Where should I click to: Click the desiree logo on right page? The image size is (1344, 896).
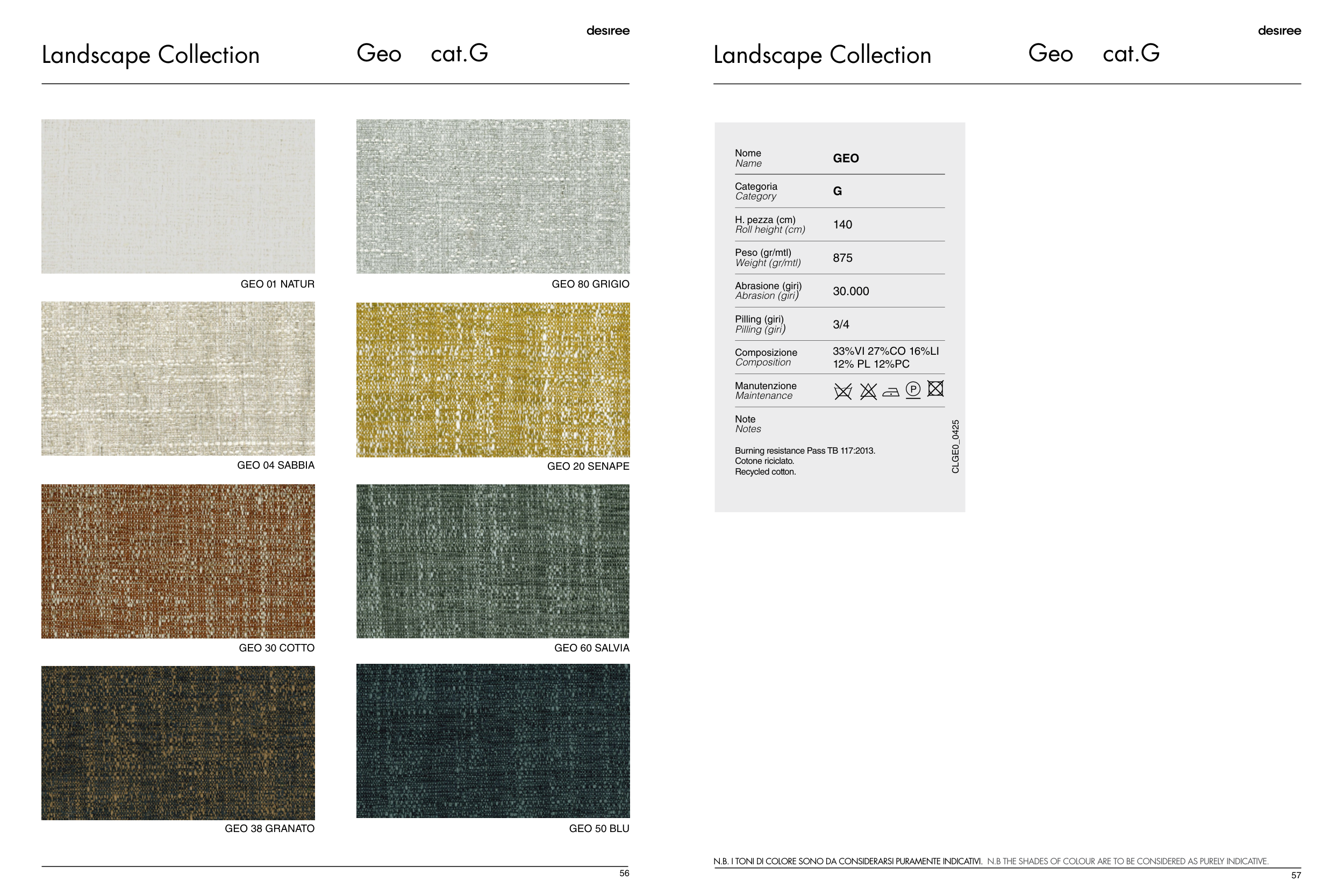pos(1279,31)
